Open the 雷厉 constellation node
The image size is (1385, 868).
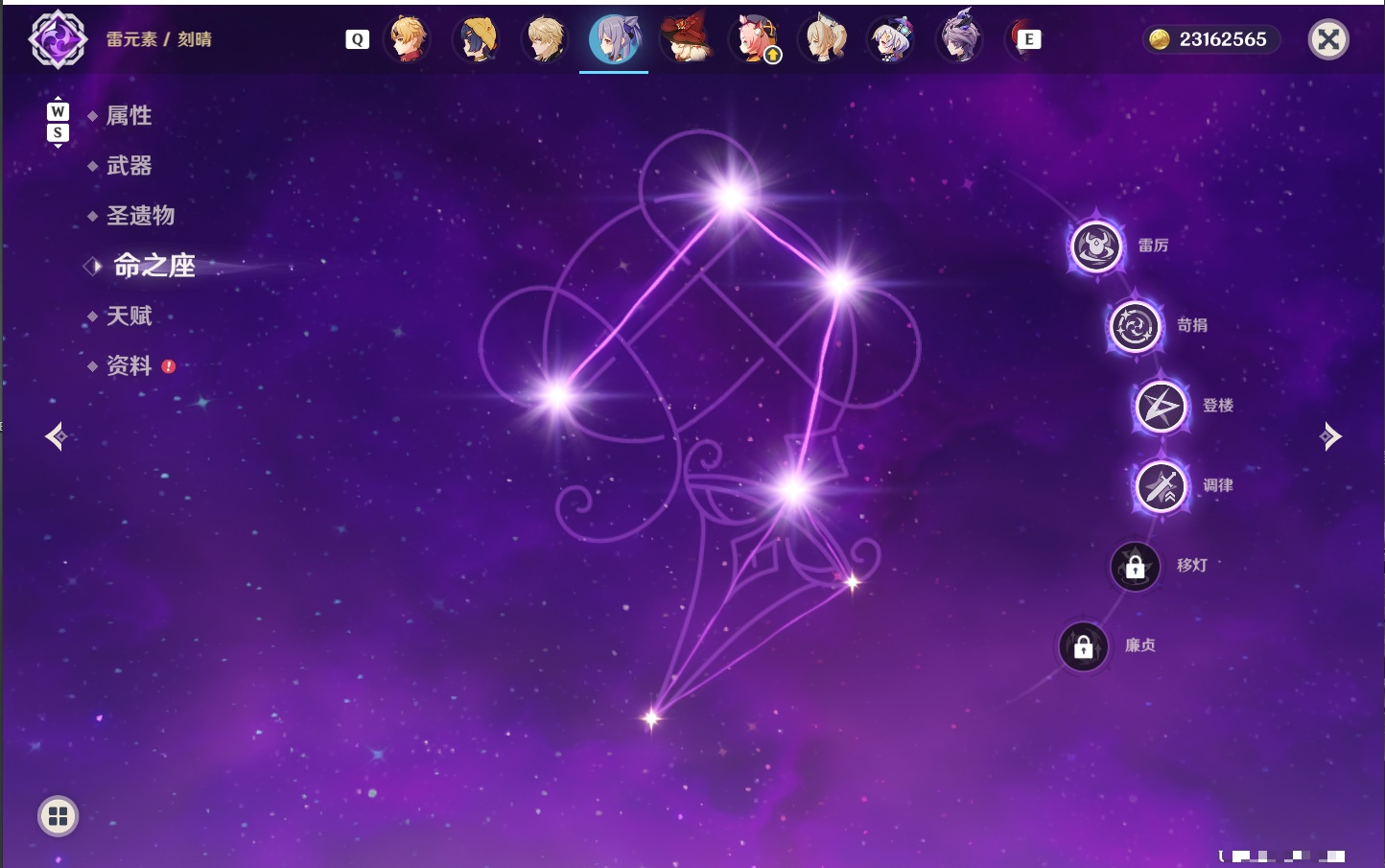[1095, 246]
